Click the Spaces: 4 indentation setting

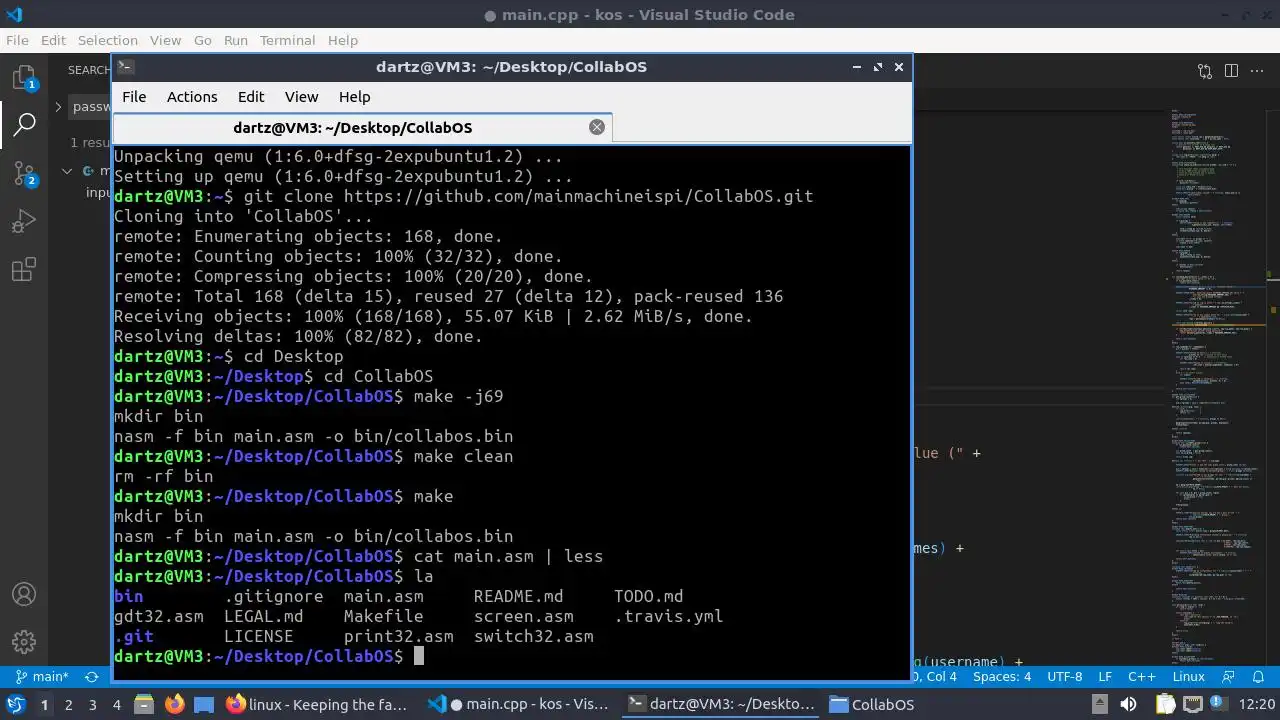1002,677
